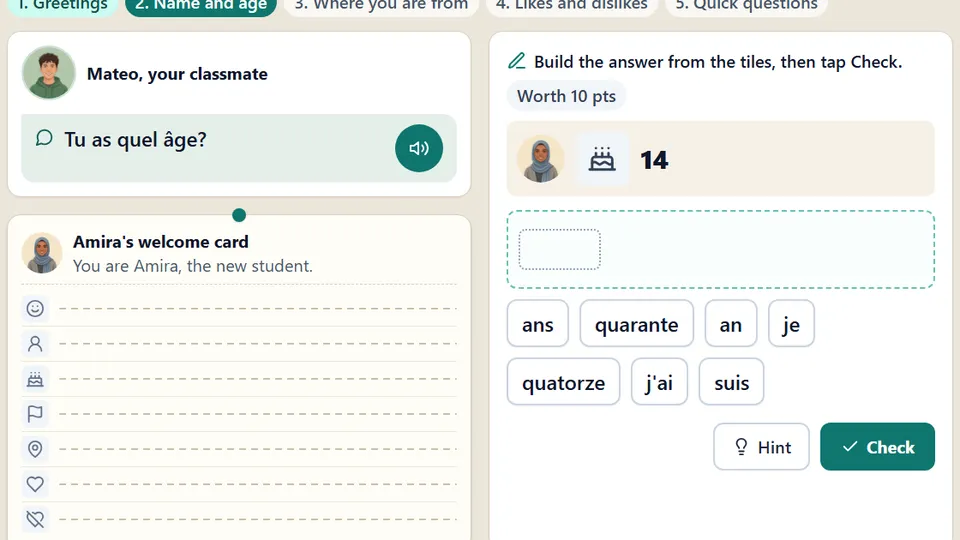This screenshot has height=540, width=960.
Task: Click the flag icon on welcome card
Action: [x=35, y=414]
